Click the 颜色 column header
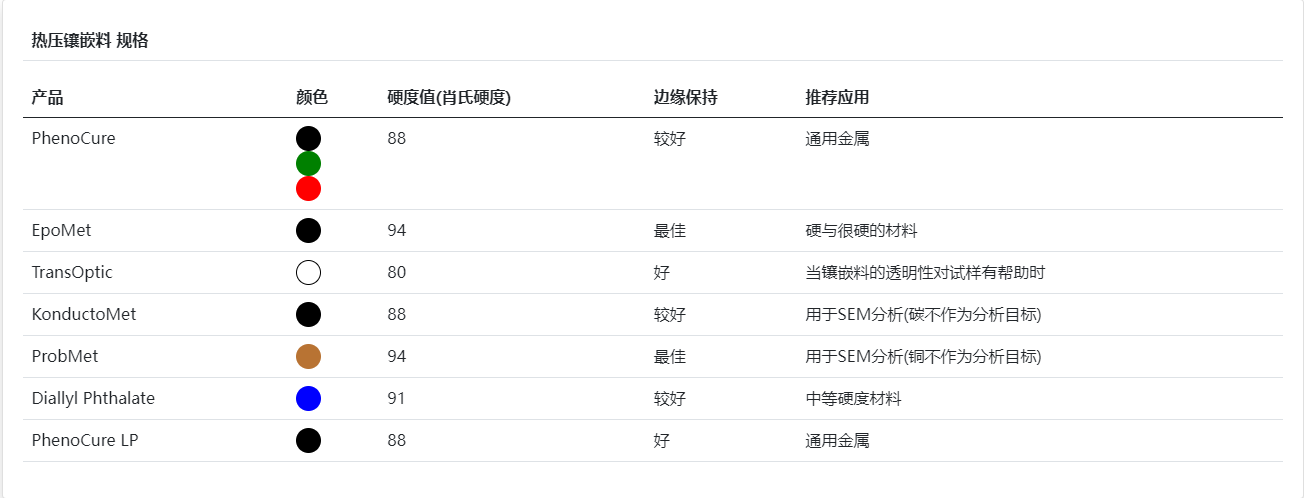This screenshot has height=498, width=1304. click(x=311, y=97)
